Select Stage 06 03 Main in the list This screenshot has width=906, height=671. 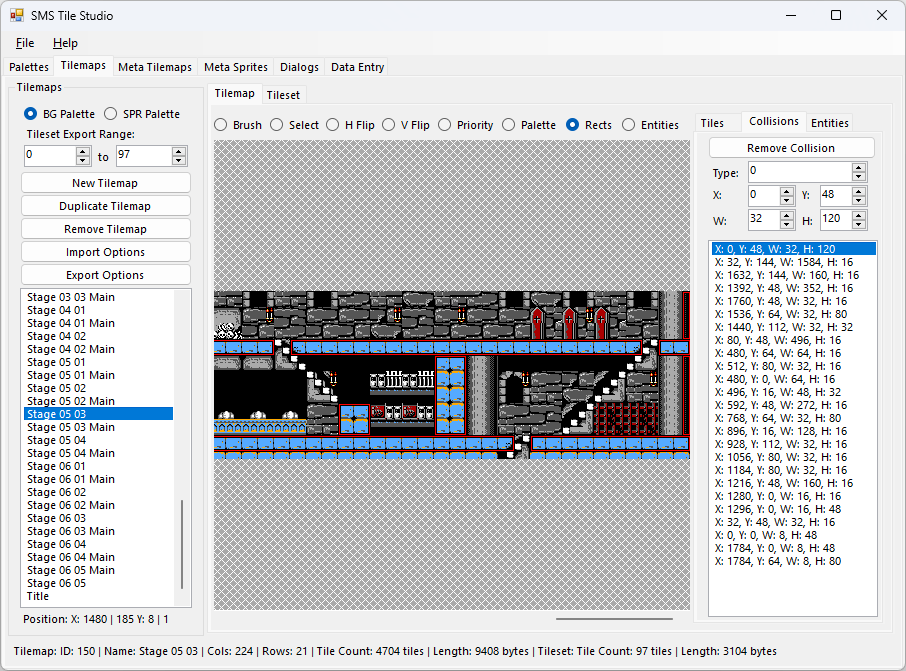pyautogui.click(x=71, y=531)
